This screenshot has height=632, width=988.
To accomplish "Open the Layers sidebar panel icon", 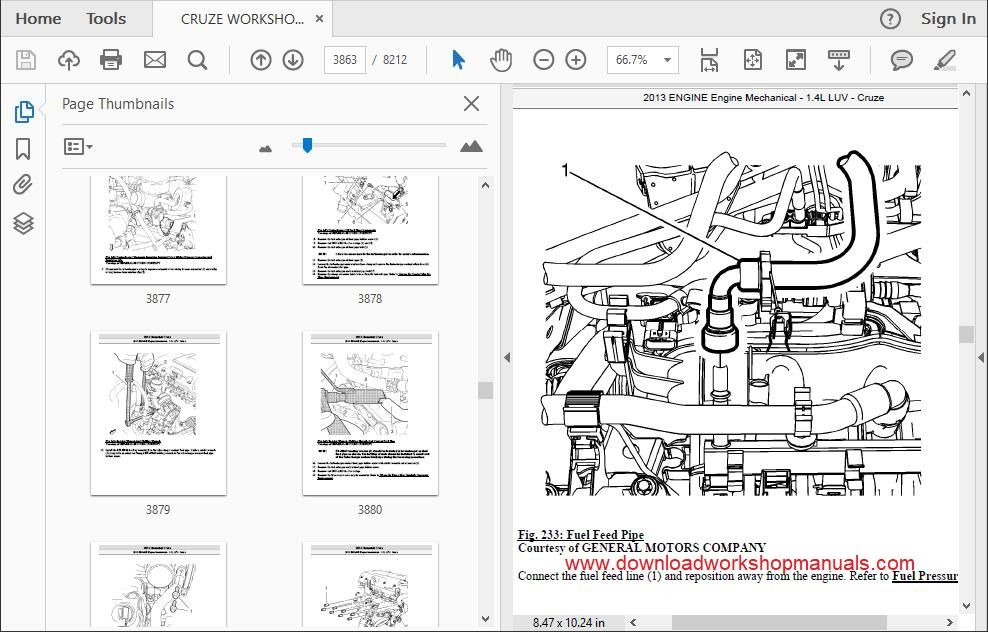I will pos(23,223).
